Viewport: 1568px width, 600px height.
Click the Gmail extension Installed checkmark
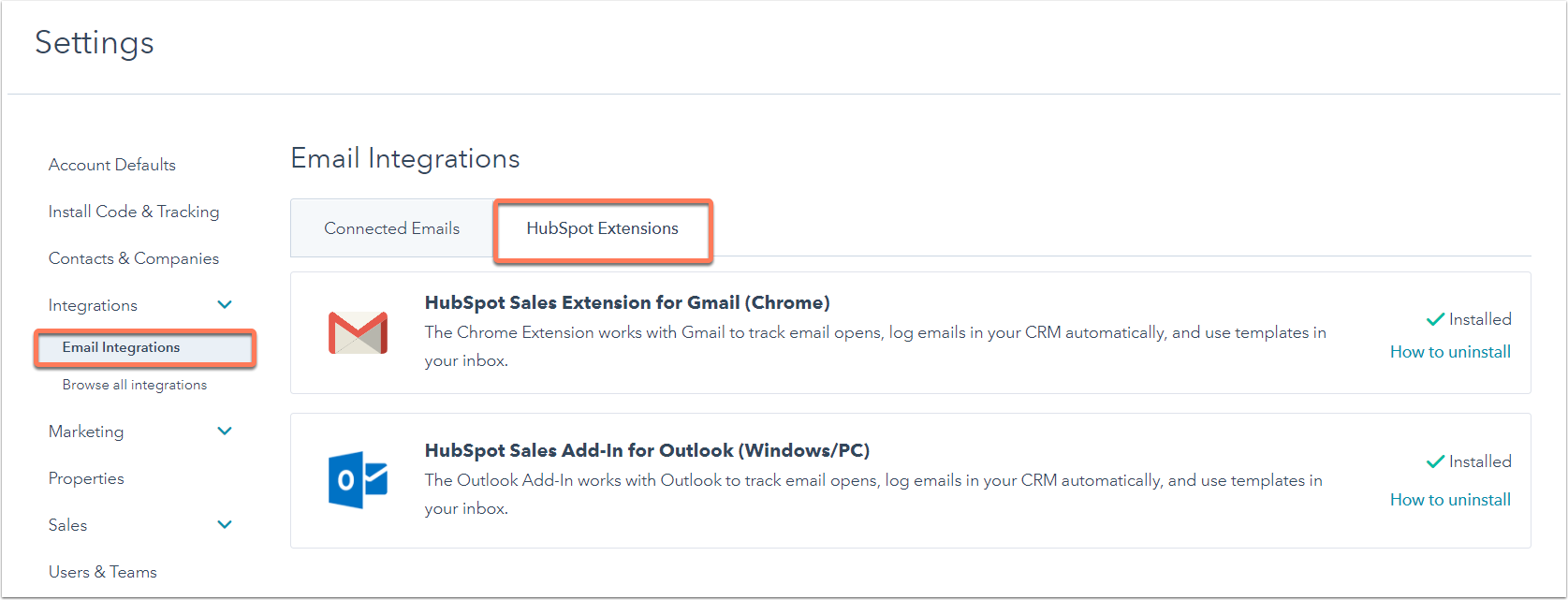[x=1435, y=319]
